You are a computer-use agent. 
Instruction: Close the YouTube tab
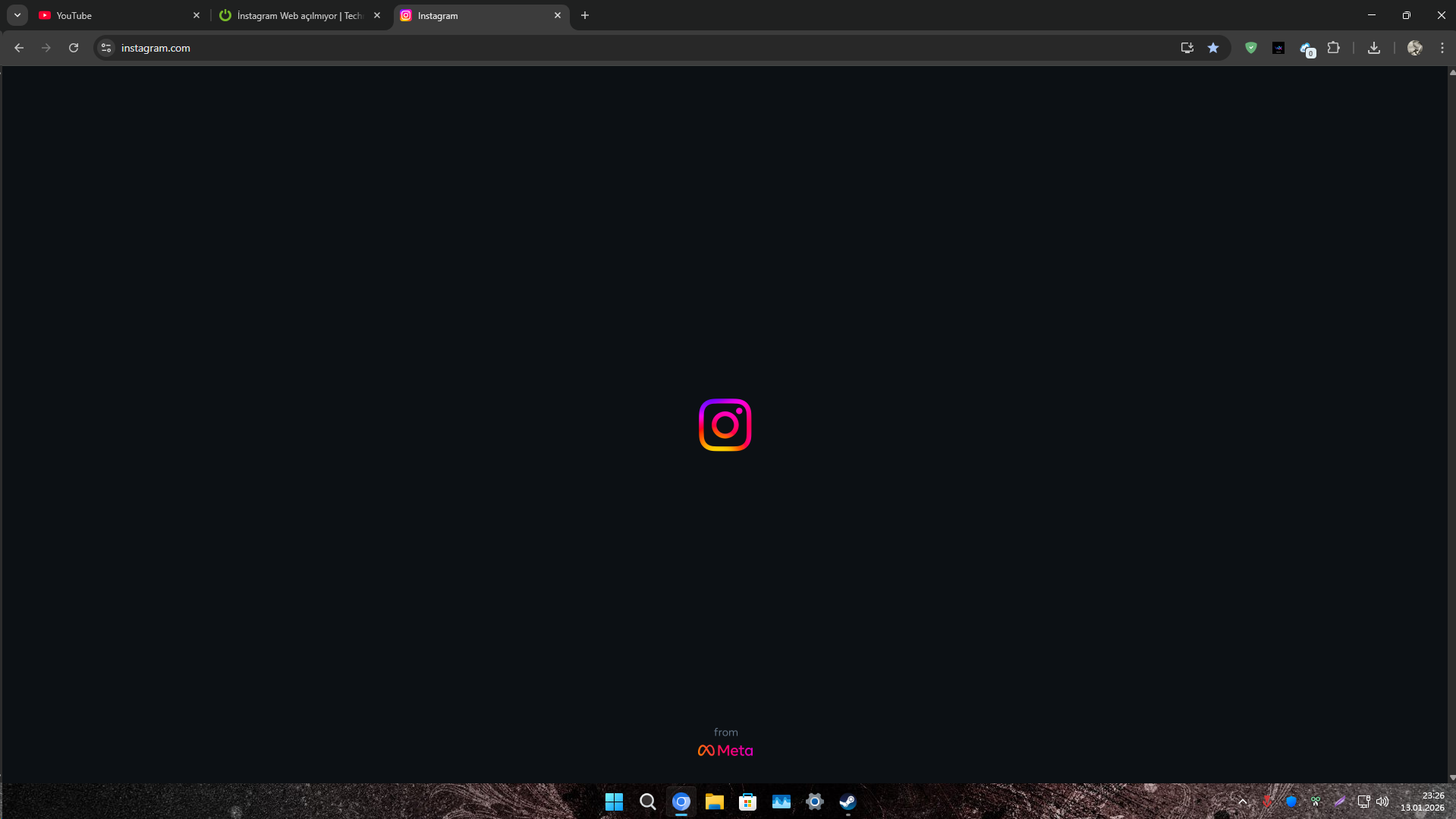tap(197, 15)
